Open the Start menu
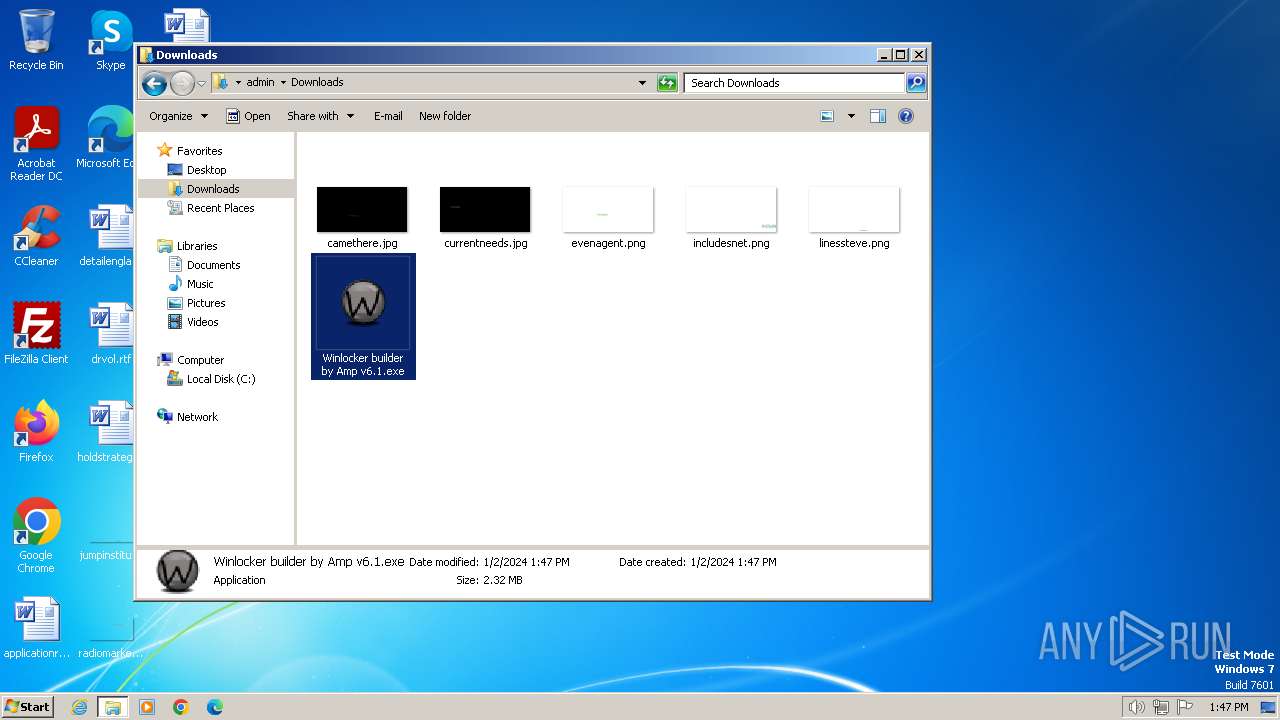 pos(28,706)
